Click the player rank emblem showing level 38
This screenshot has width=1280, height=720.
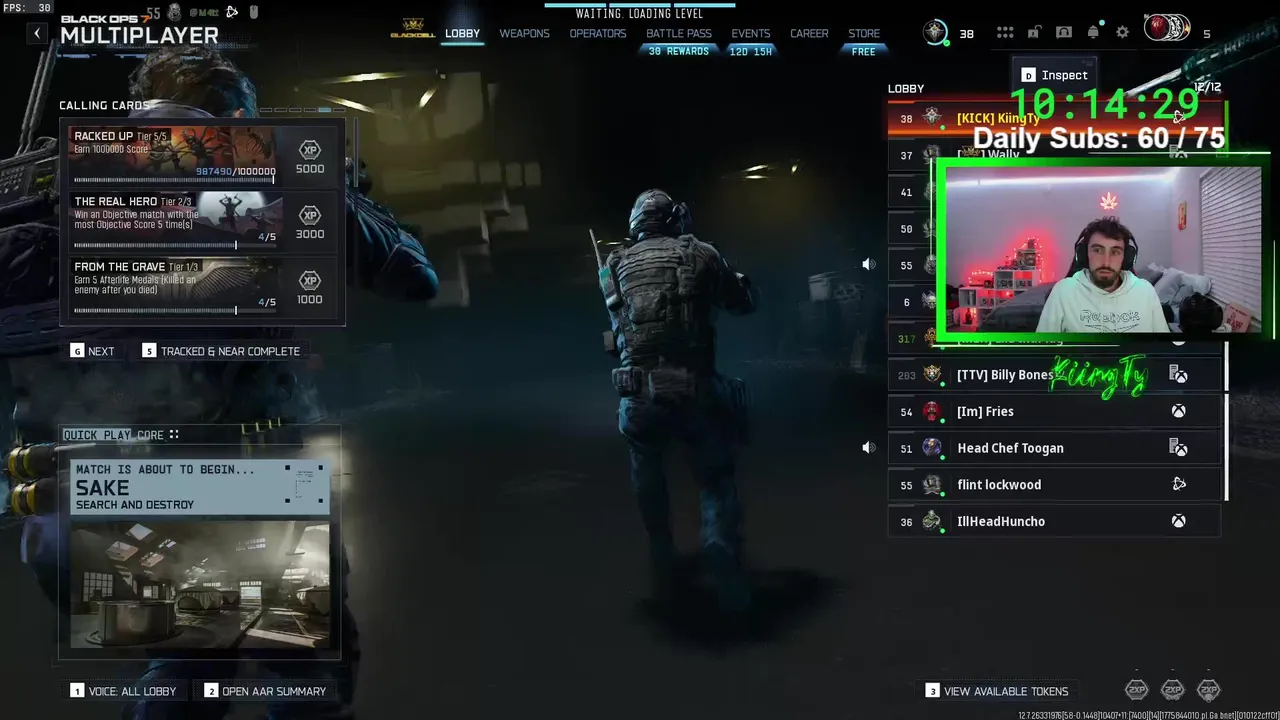tap(936, 33)
